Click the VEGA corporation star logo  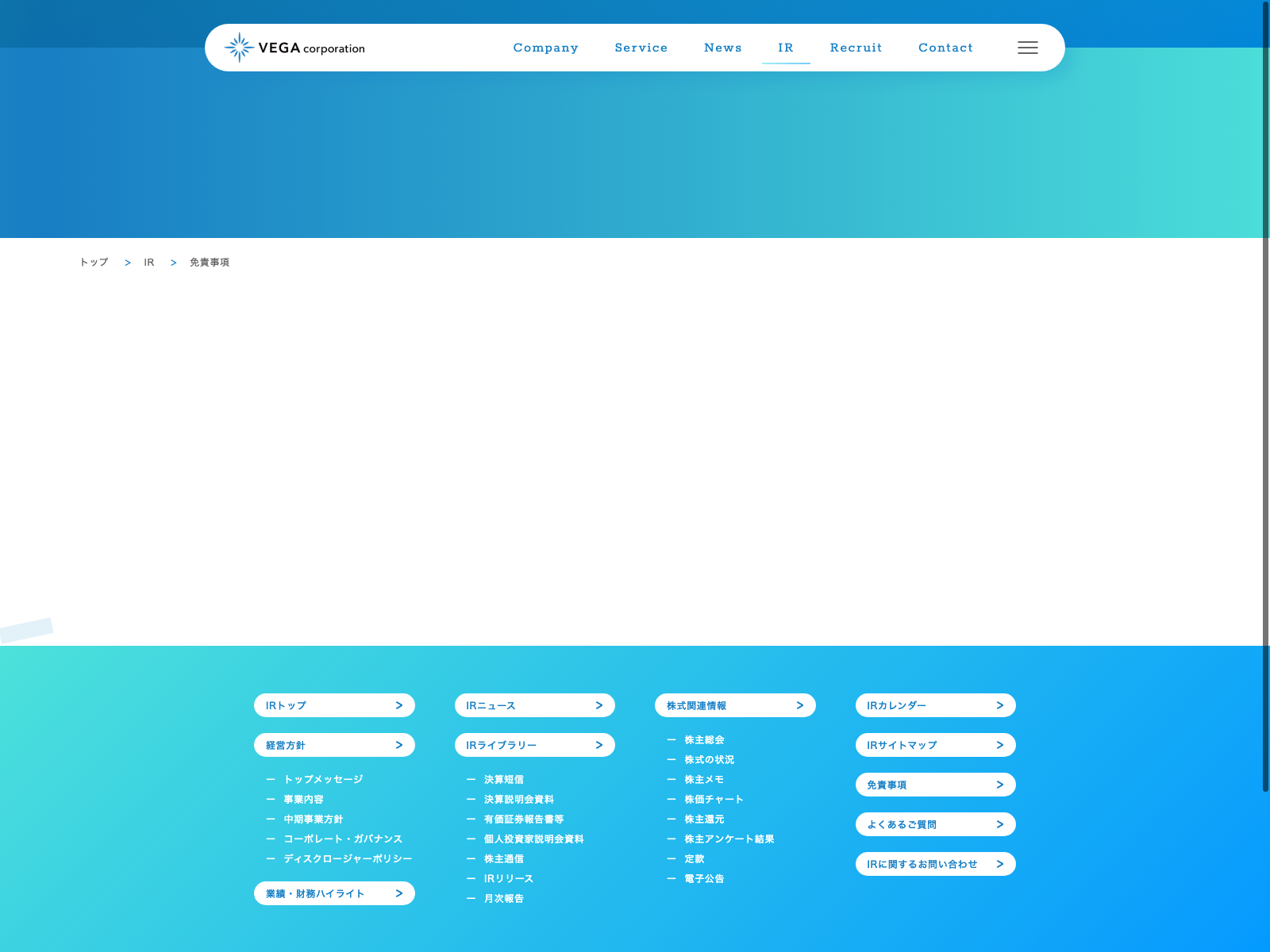click(239, 48)
